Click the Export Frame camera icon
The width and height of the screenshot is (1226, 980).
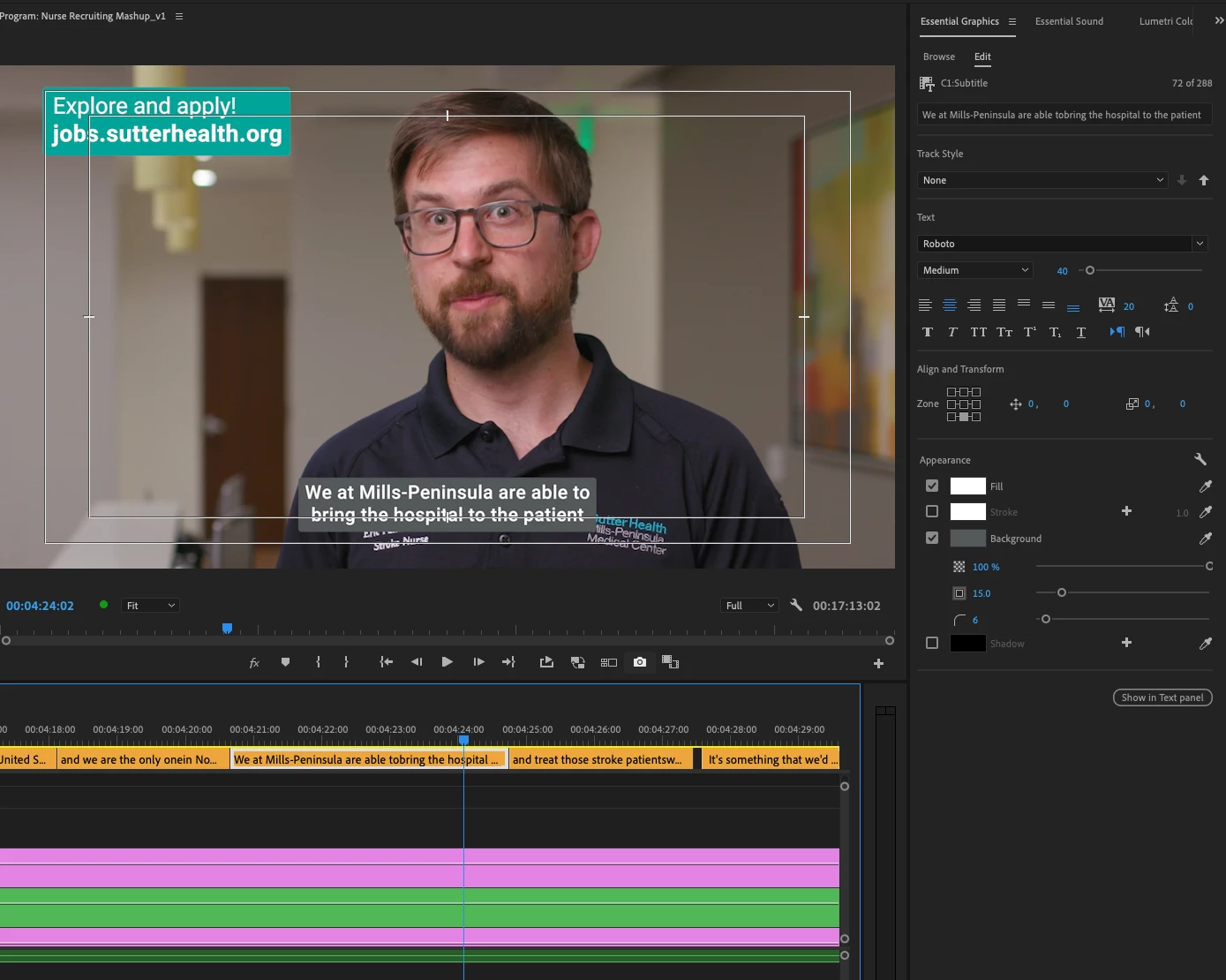point(640,662)
